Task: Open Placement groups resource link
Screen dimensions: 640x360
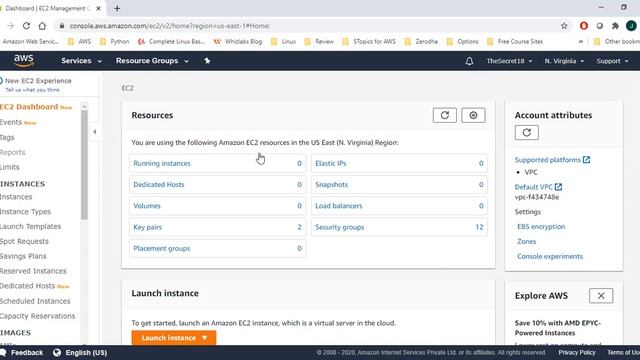Action: click(162, 248)
